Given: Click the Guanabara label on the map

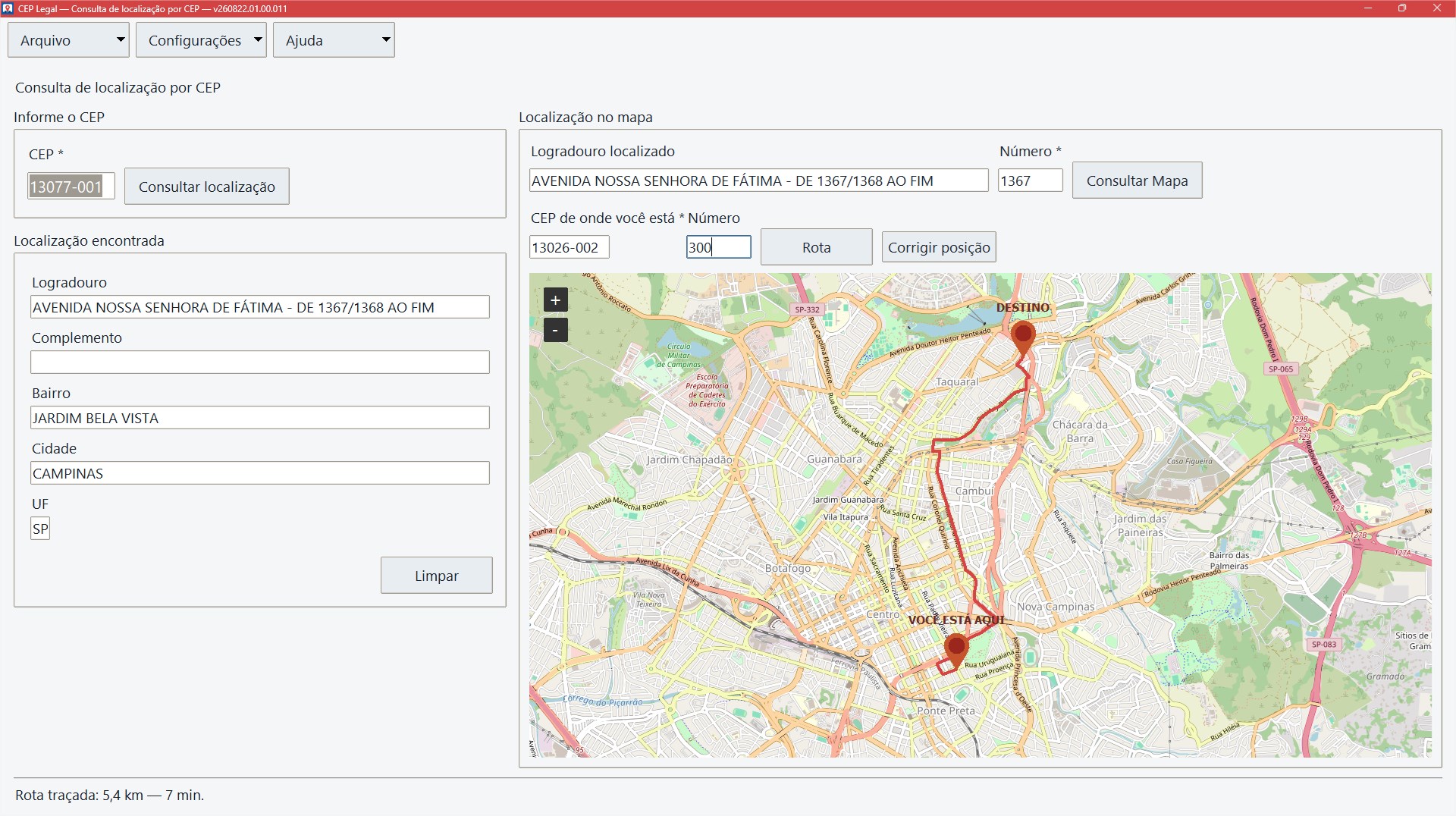Looking at the screenshot, I should click(834, 460).
